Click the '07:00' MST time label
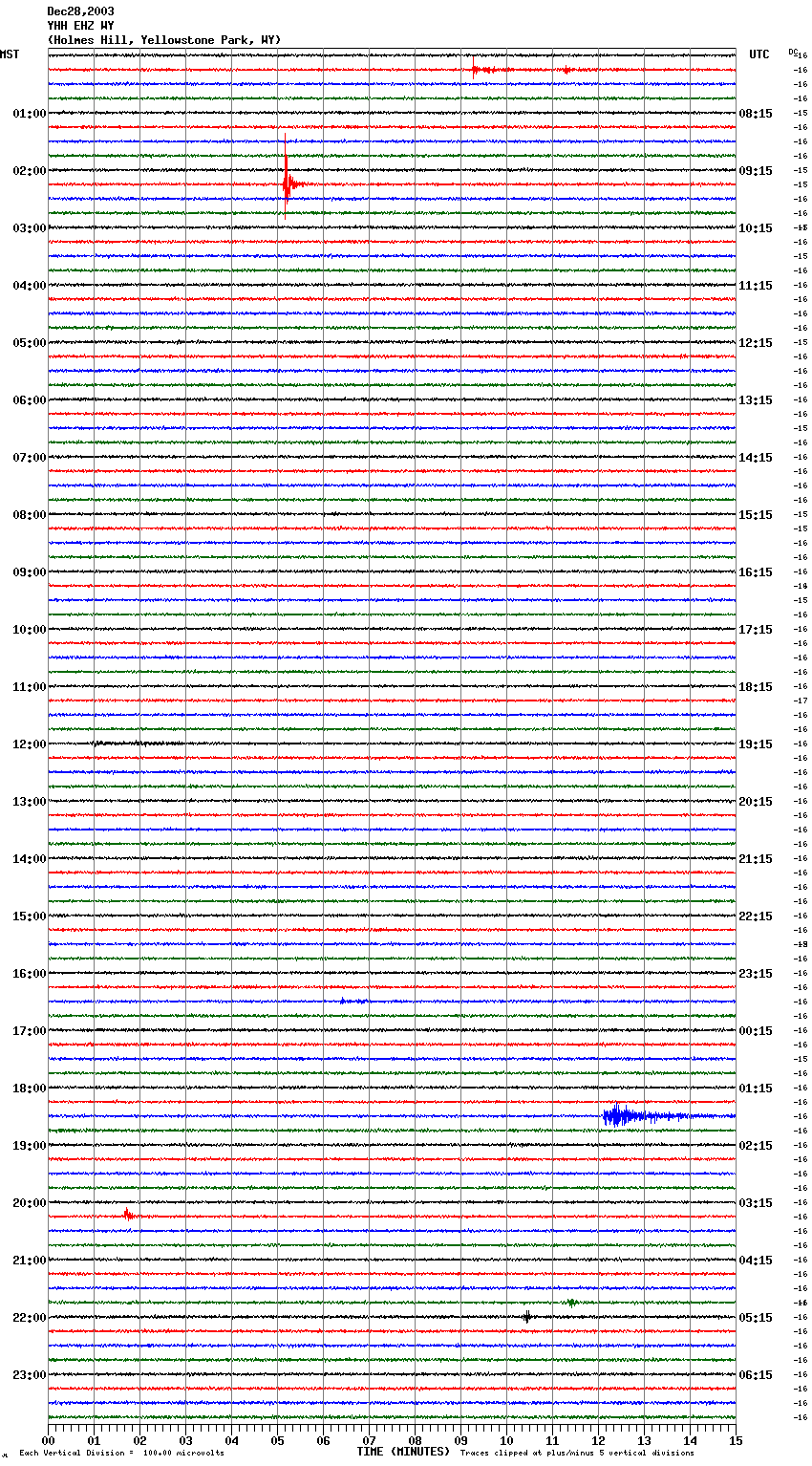The image size is (812, 1466). 30,458
